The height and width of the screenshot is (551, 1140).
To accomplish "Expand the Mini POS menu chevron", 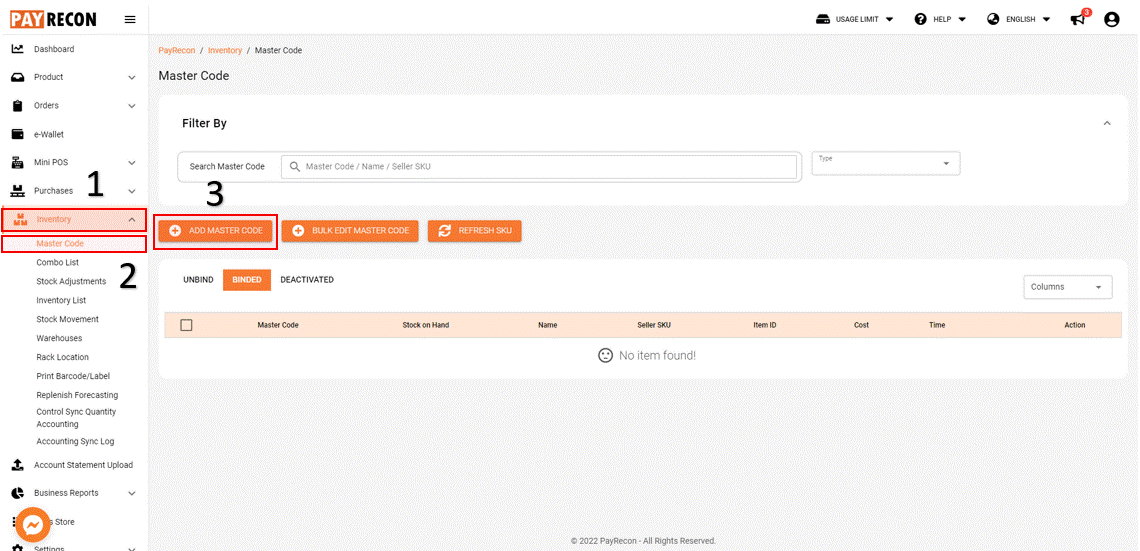I will coord(132,163).
